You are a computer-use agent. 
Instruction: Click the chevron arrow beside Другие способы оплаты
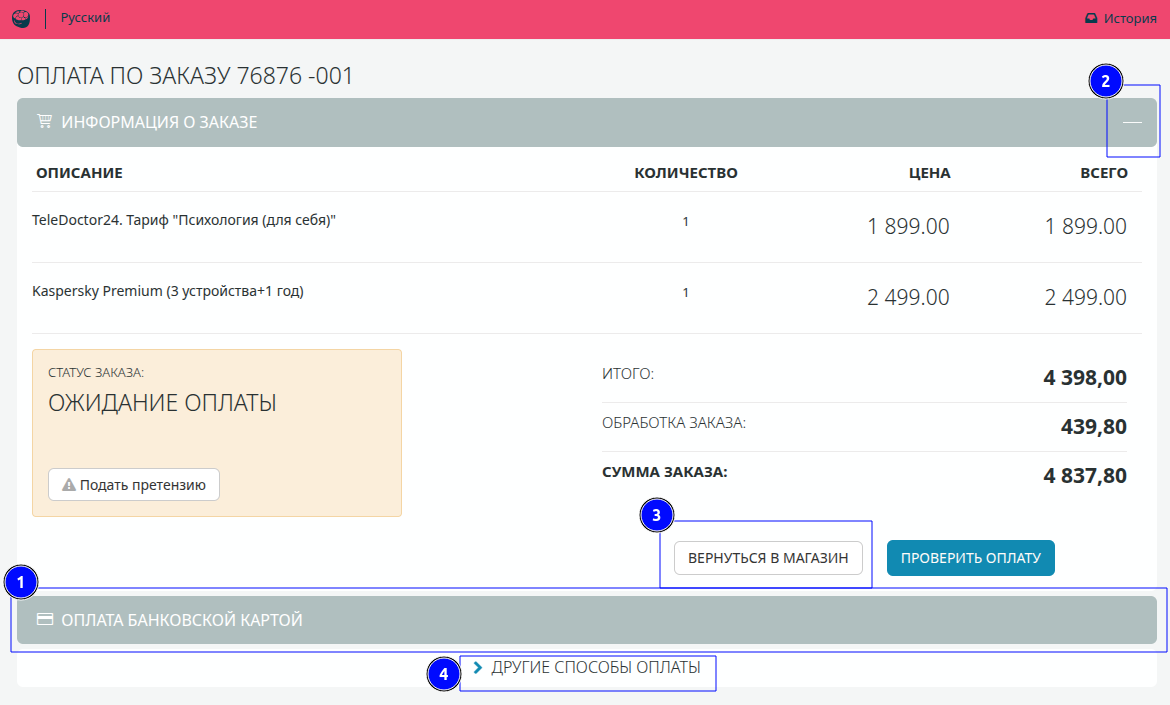(478, 667)
